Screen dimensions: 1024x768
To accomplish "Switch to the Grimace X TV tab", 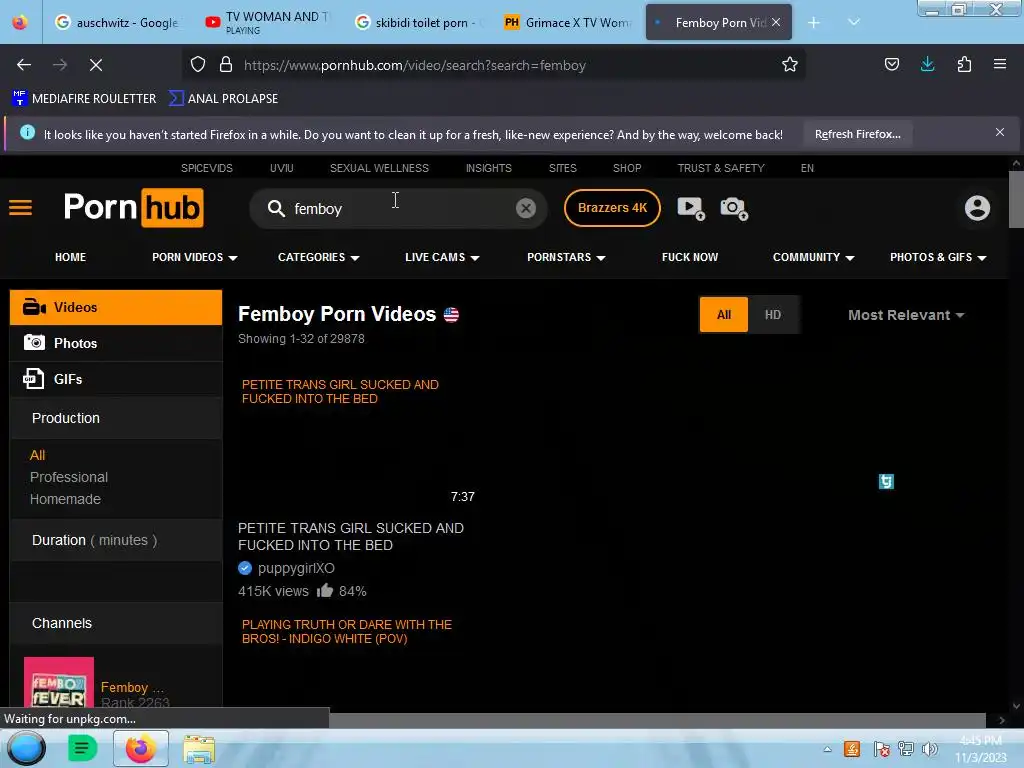I will (568, 22).
